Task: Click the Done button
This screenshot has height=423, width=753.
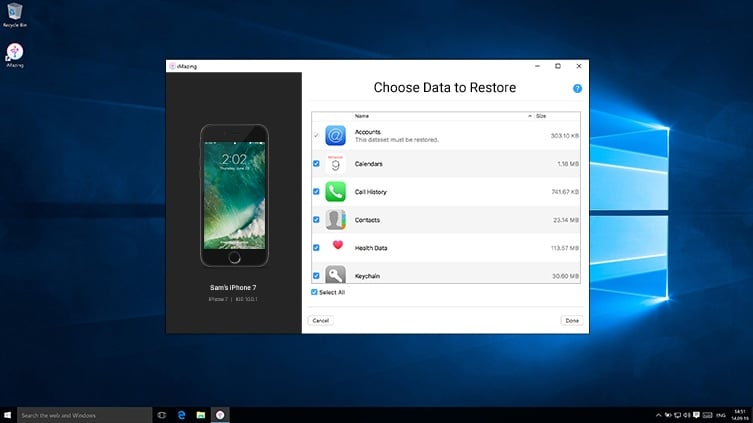Action: coord(572,320)
